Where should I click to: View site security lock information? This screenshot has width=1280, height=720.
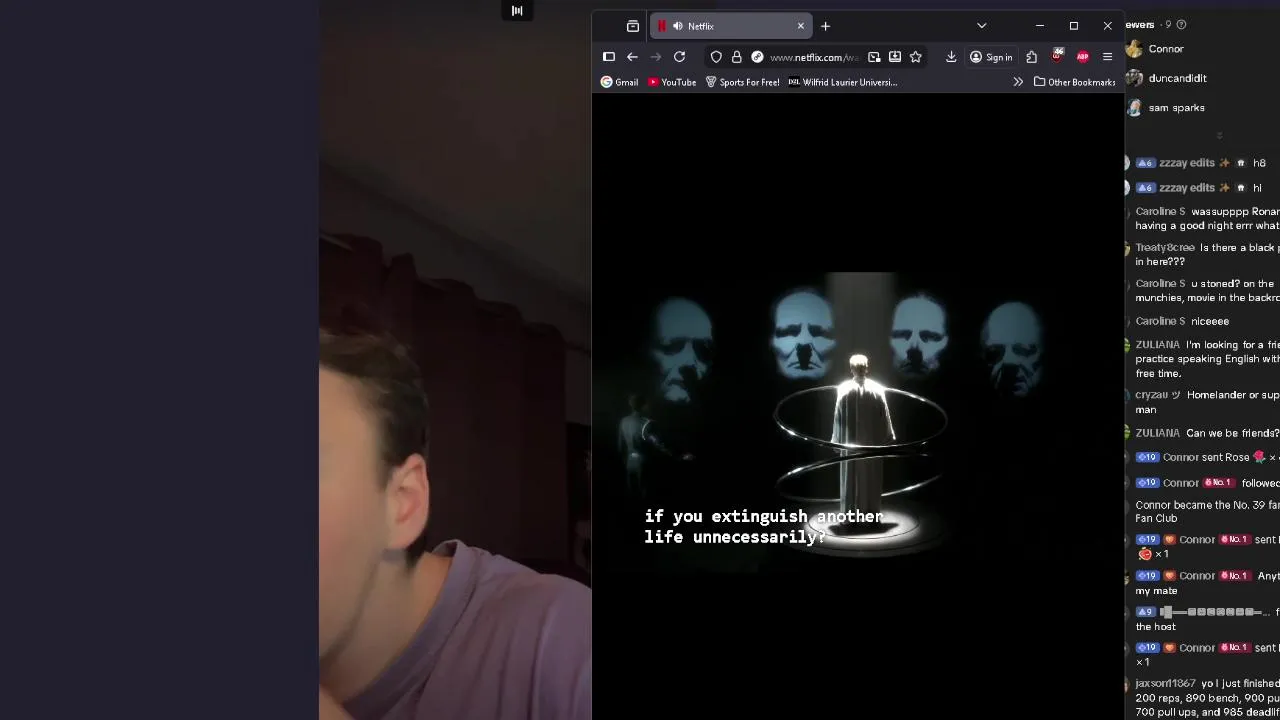tap(737, 57)
